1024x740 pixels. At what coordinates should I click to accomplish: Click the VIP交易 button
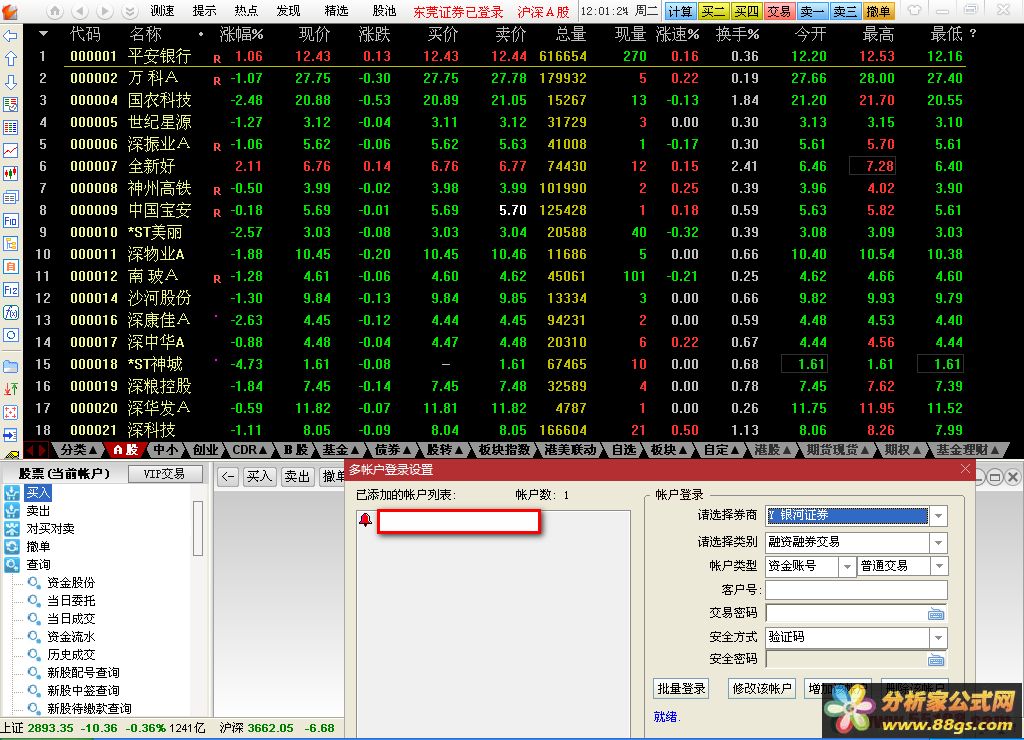pyautogui.click(x=165, y=474)
